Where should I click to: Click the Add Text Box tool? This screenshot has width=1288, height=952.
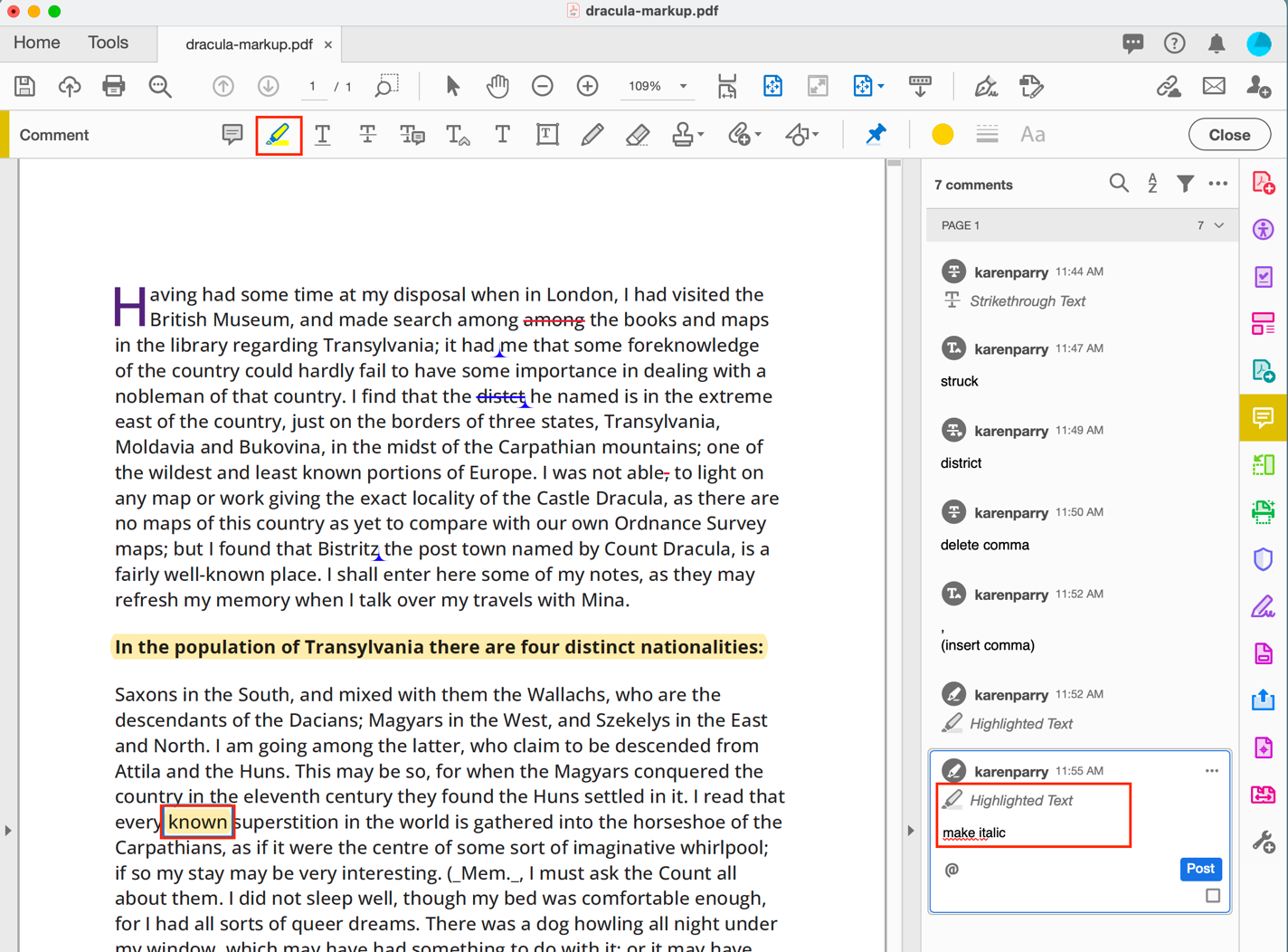(547, 135)
